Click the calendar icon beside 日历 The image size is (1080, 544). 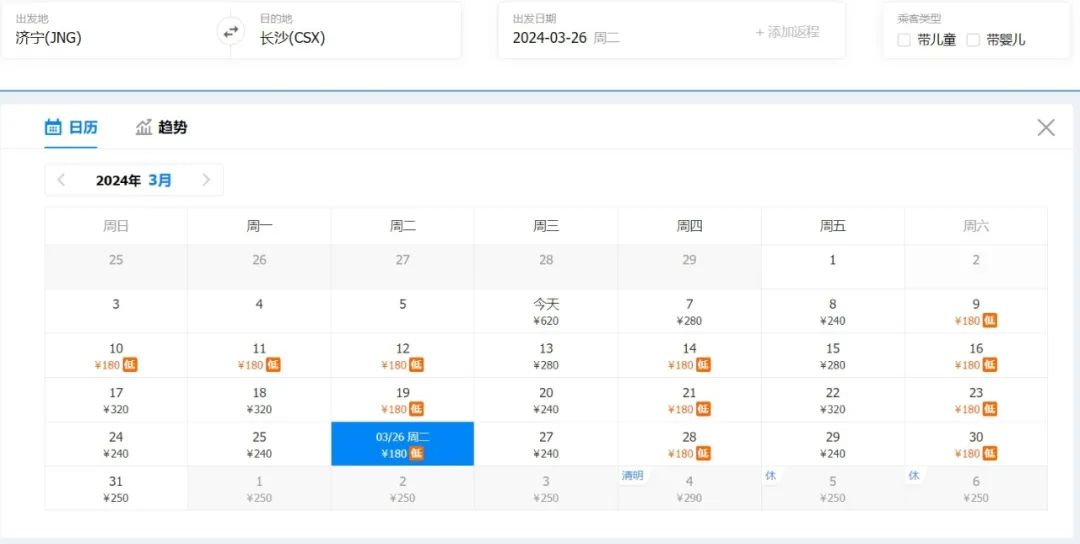click(x=54, y=127)
